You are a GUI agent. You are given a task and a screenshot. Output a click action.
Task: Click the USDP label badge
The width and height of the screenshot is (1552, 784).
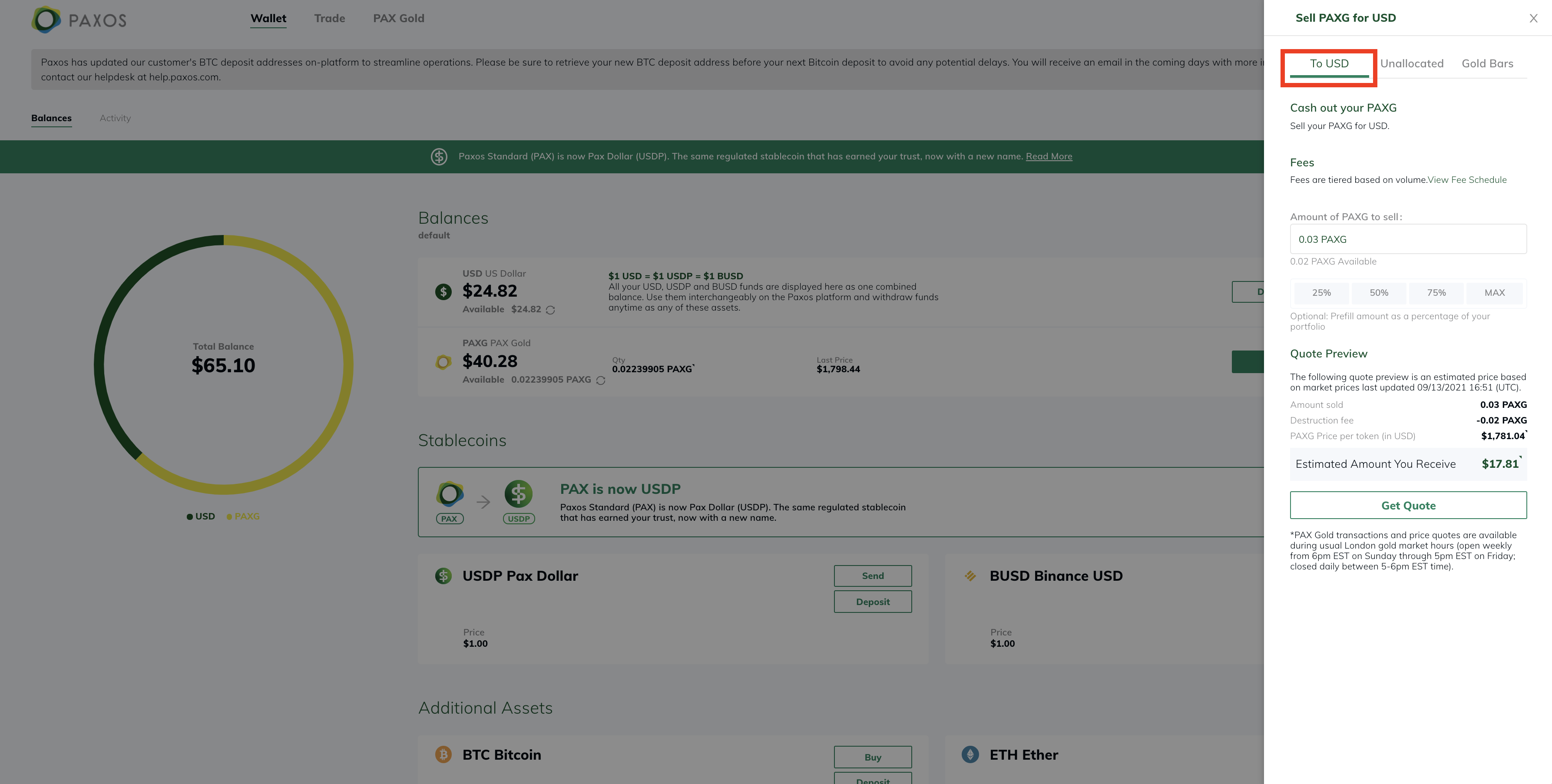pyautogui.click(x=519, y=519)
